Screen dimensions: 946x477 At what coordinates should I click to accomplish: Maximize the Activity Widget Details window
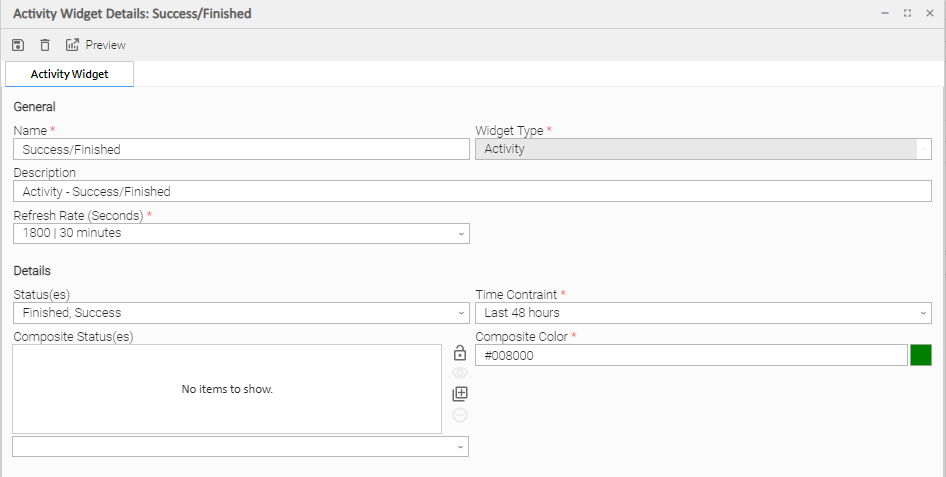pyautogui.click(x=907, y=13)
